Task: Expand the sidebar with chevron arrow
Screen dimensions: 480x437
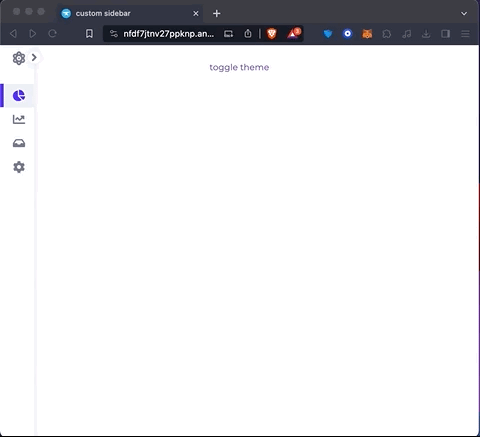Action: click(34, 58)
